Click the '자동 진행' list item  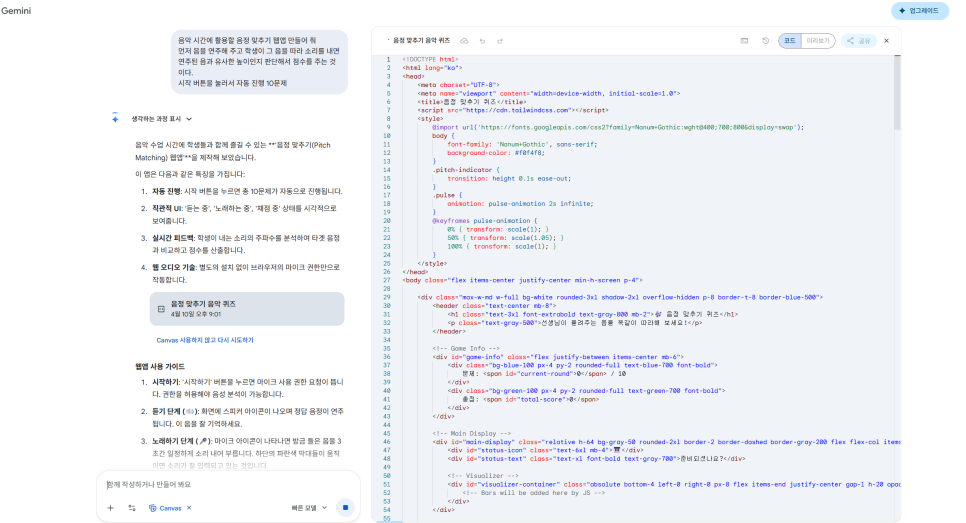tap(246, 192)
